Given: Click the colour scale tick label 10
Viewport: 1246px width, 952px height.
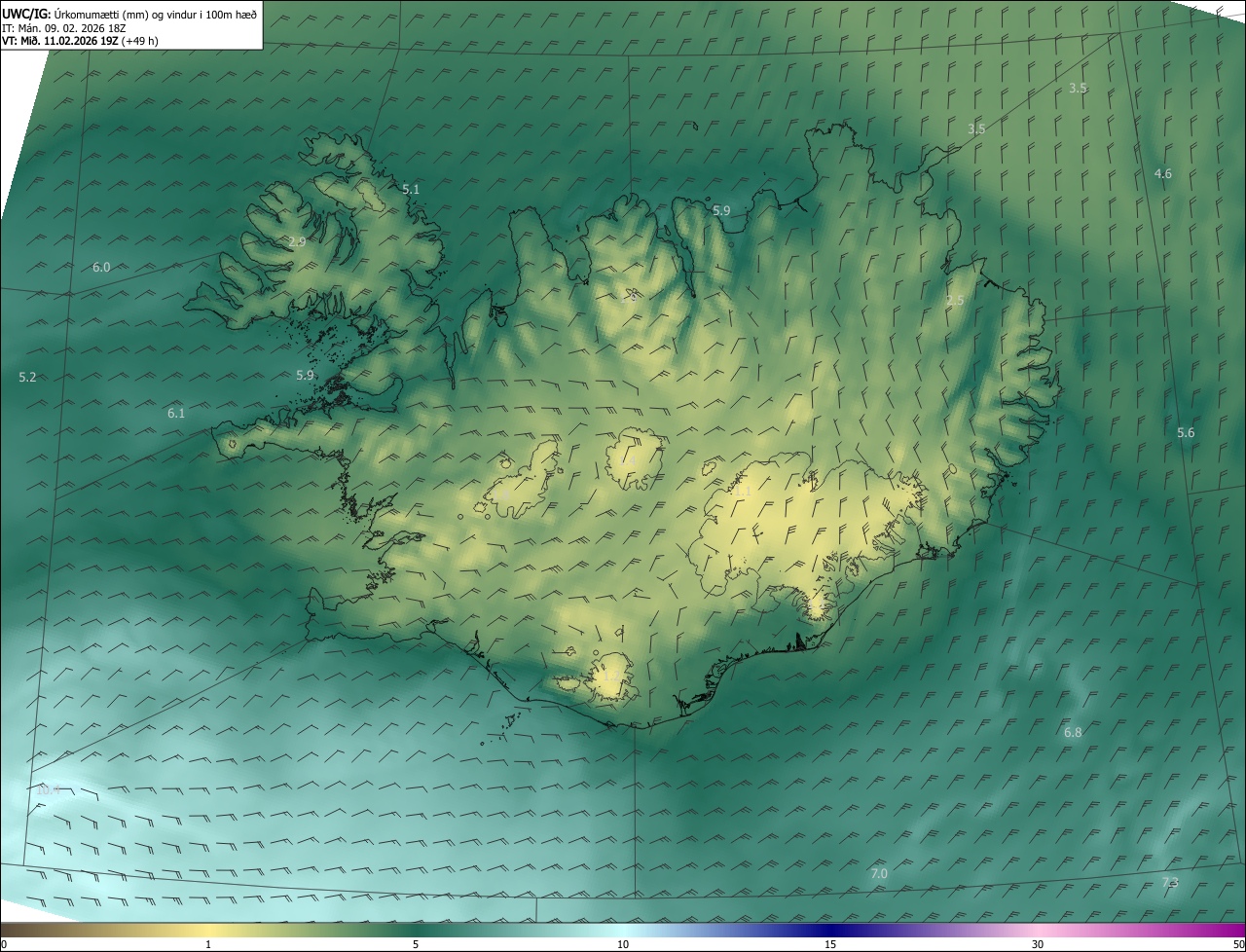Looking at the screenshot, I should (x=623, y=944).
